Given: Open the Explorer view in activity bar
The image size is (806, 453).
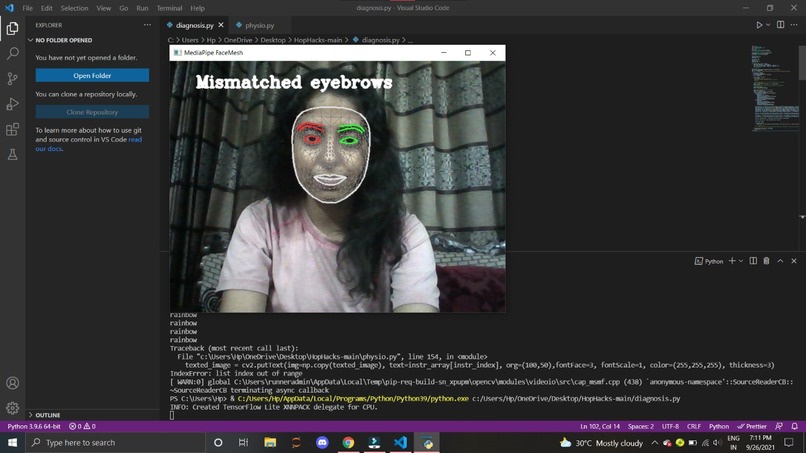Looking at the screenshot, I should 12,28.
